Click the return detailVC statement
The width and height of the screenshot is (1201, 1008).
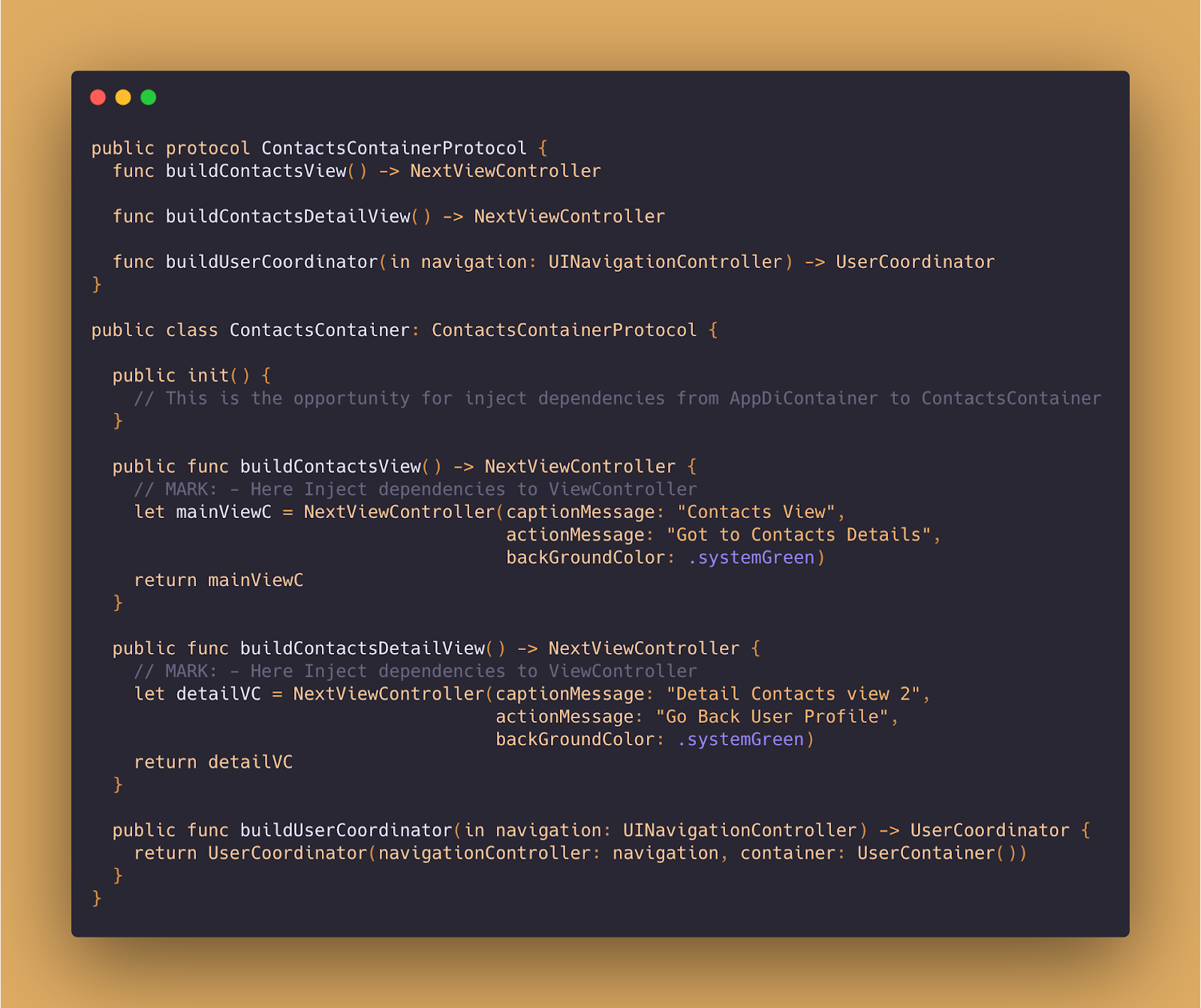(213, 763)
